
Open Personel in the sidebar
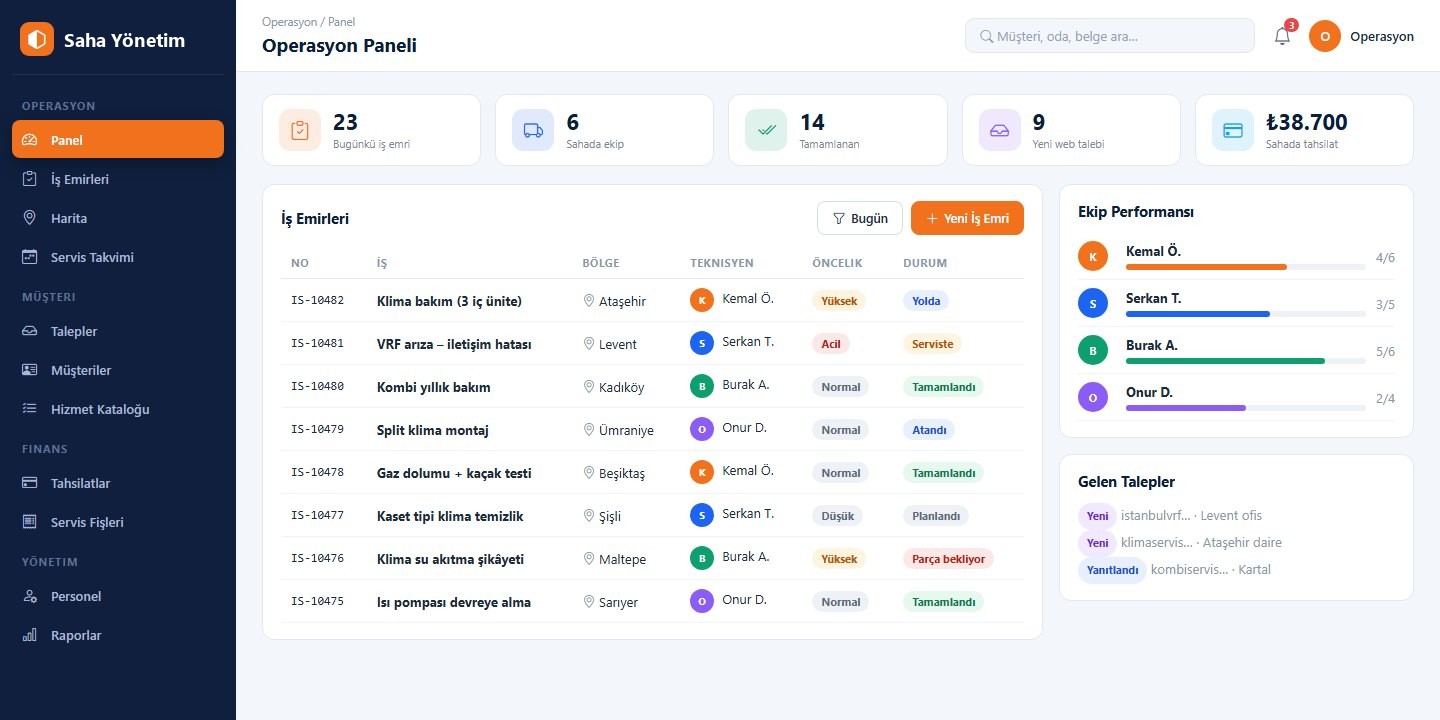click(x=118, y=596)
